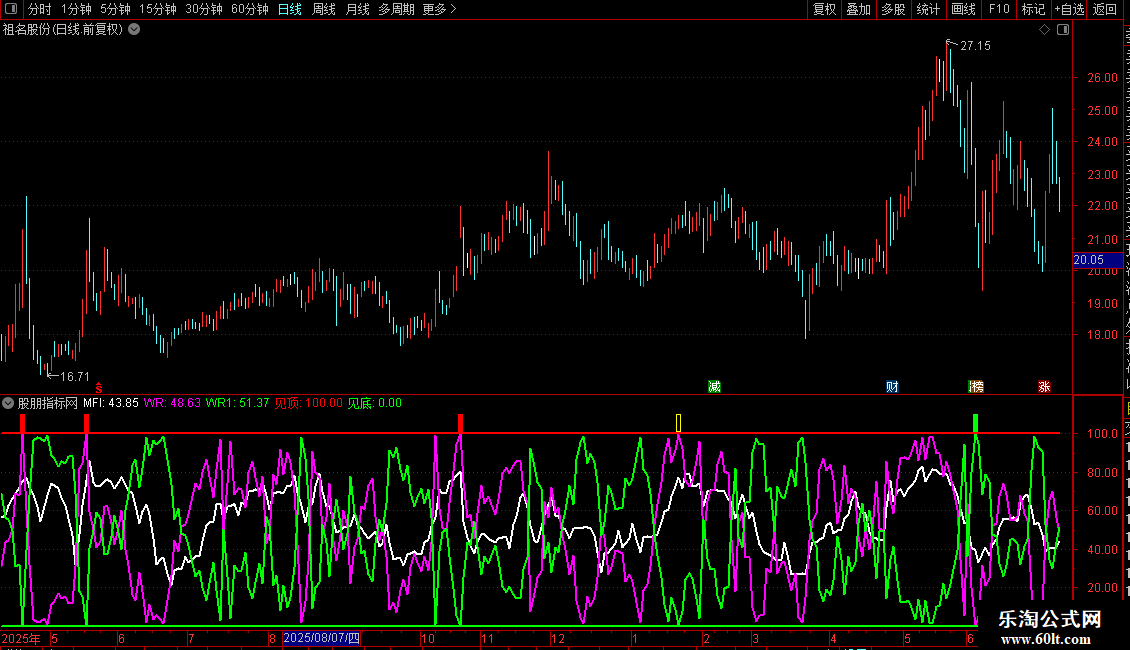Toggle the chart side panel icon
The width and height of the screenshot is (1130, 650).
point(1063,30)
